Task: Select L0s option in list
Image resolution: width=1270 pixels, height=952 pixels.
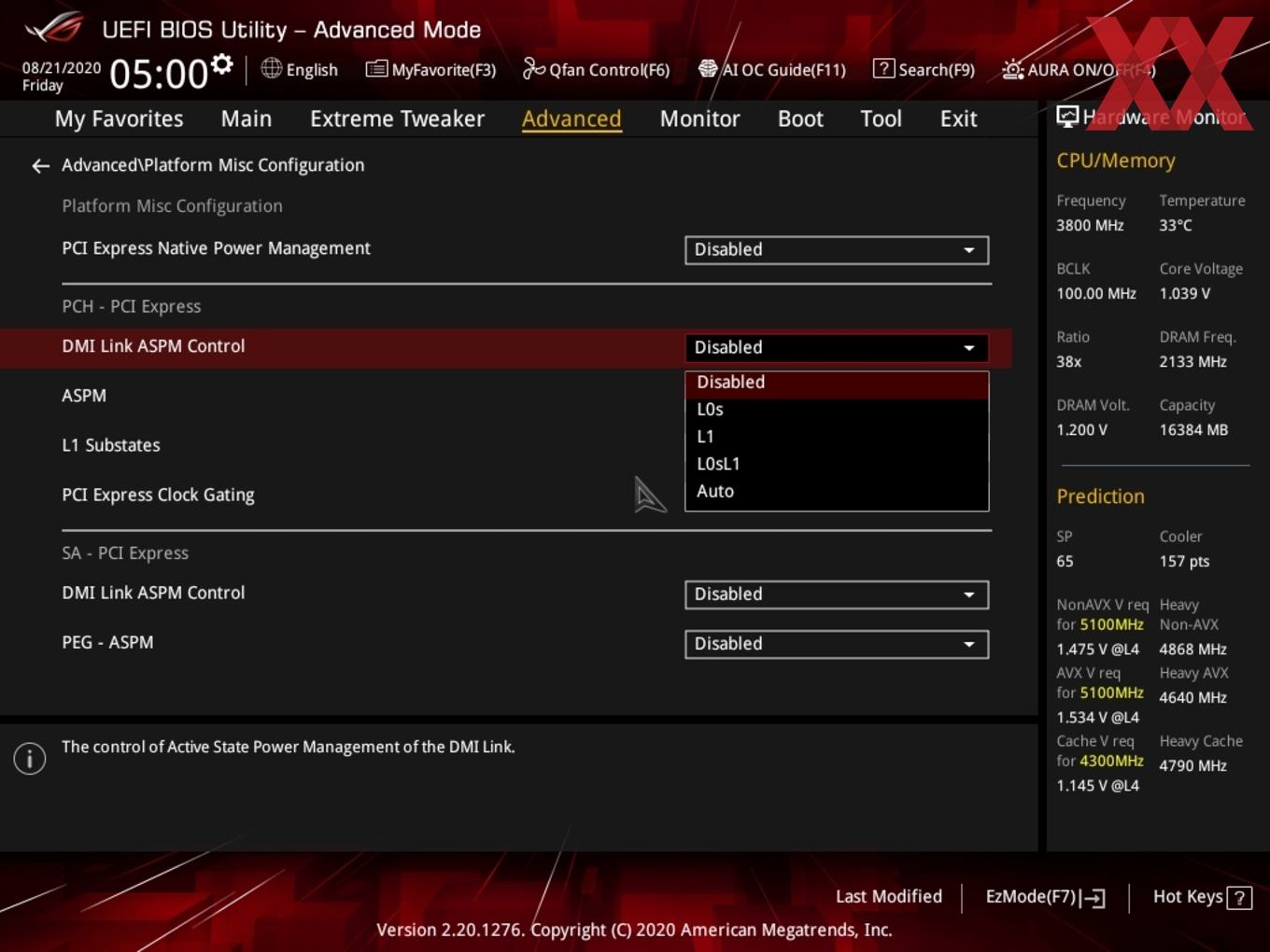Action: click(837, 410)
